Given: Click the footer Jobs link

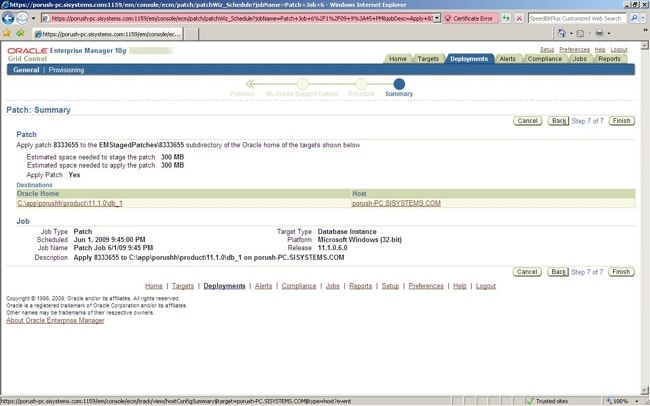Looking at the screenshot, I should 332,286.
